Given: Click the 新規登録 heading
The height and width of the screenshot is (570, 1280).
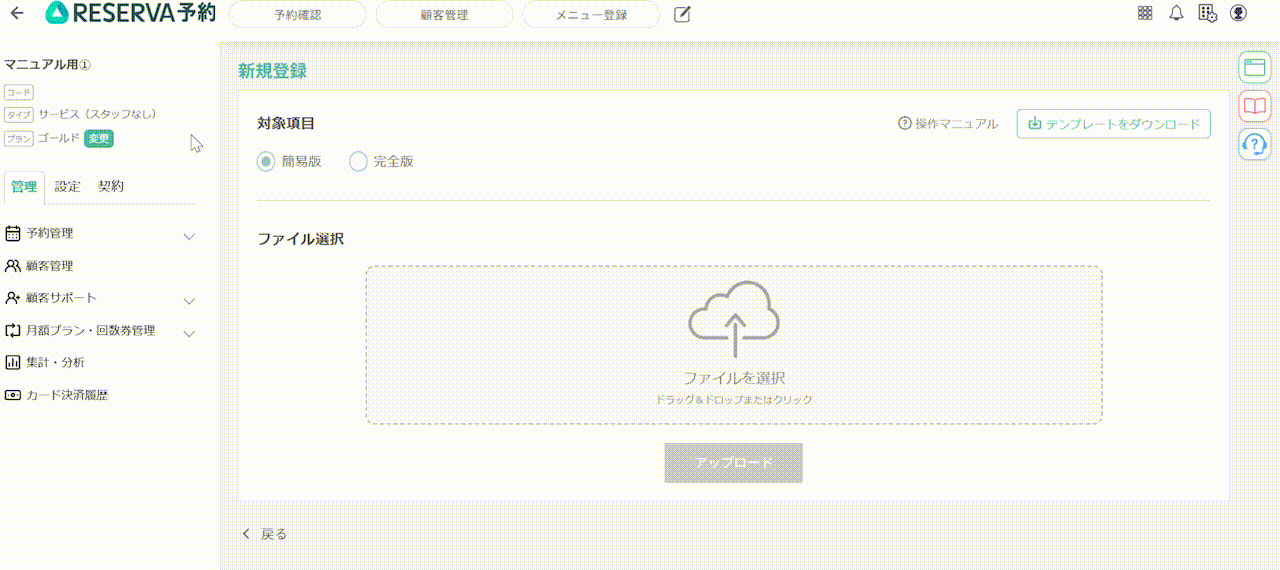Looking at the screenshot, I should [x=272, y=71].
